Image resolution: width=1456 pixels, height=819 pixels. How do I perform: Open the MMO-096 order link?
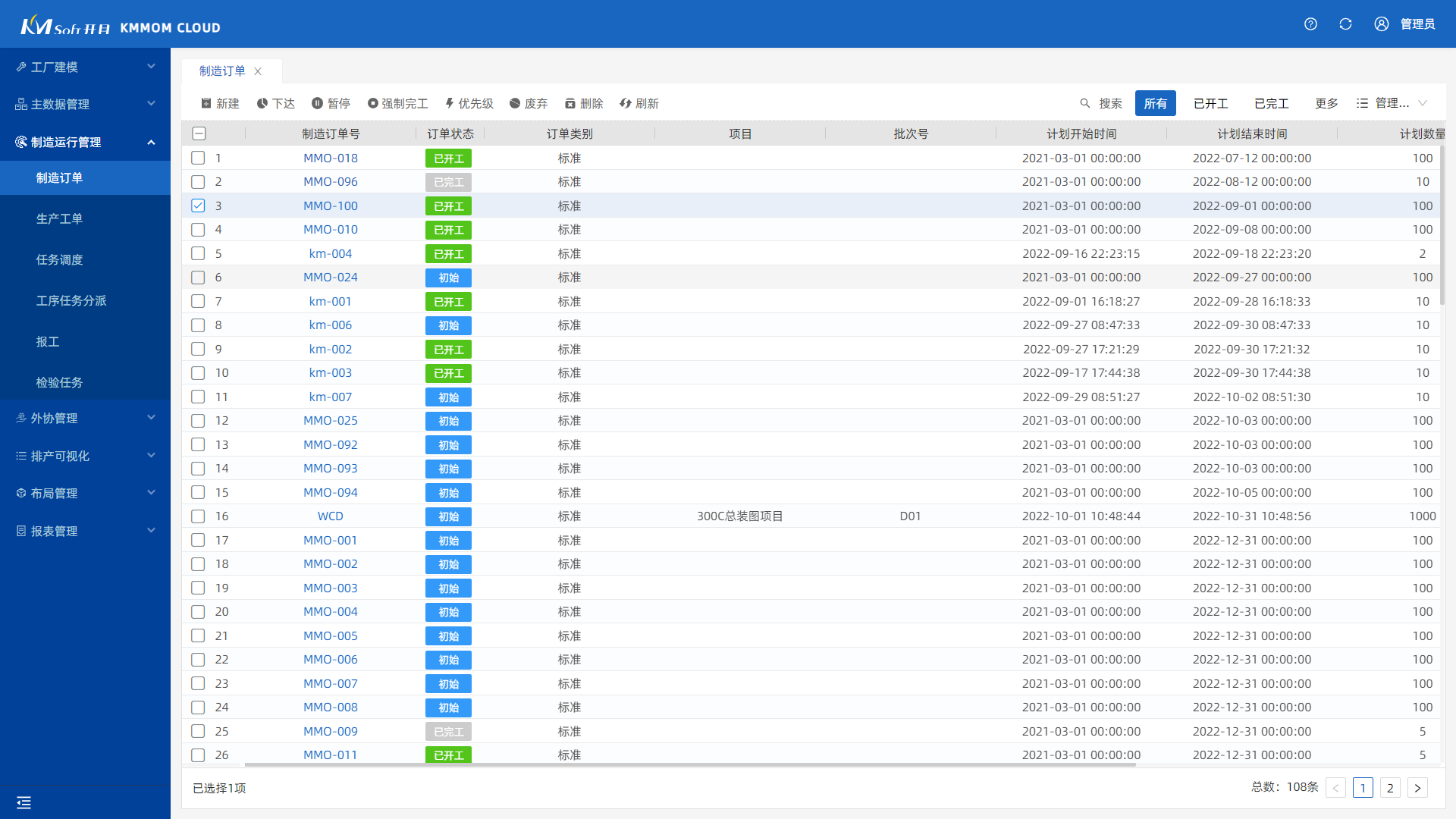coord(330,182)
